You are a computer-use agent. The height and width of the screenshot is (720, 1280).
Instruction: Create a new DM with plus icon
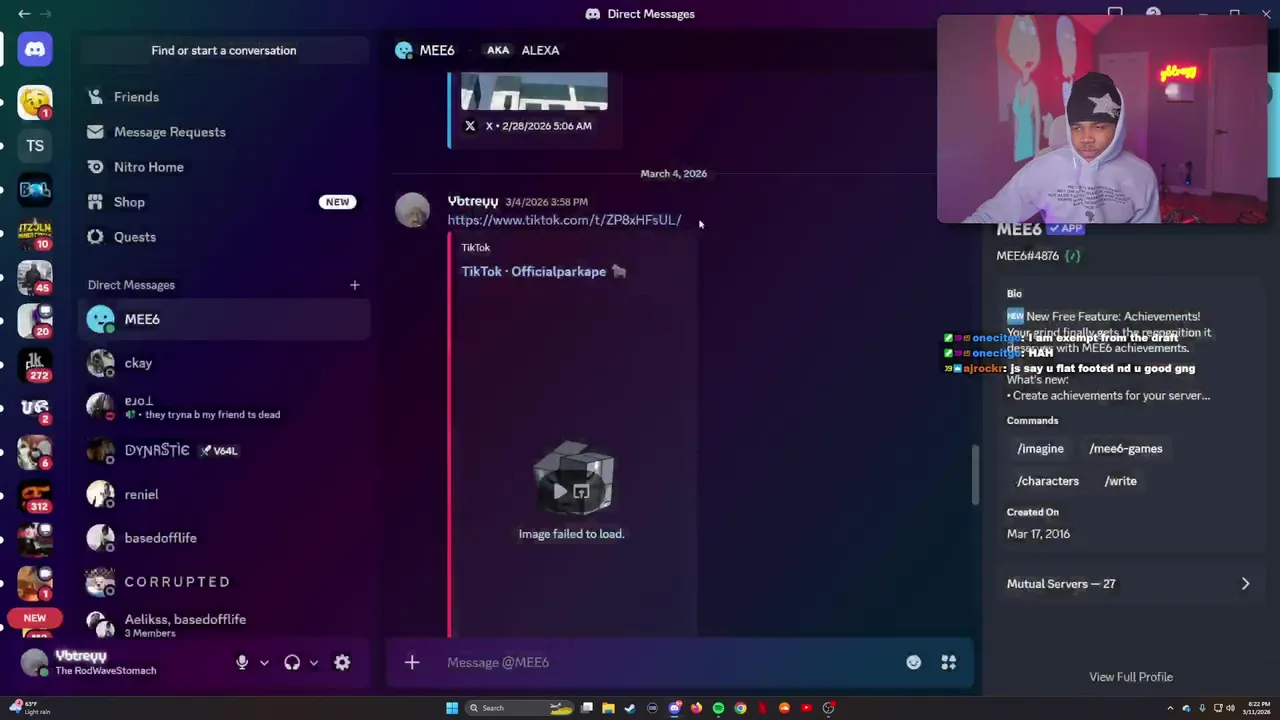pos(354,285)
